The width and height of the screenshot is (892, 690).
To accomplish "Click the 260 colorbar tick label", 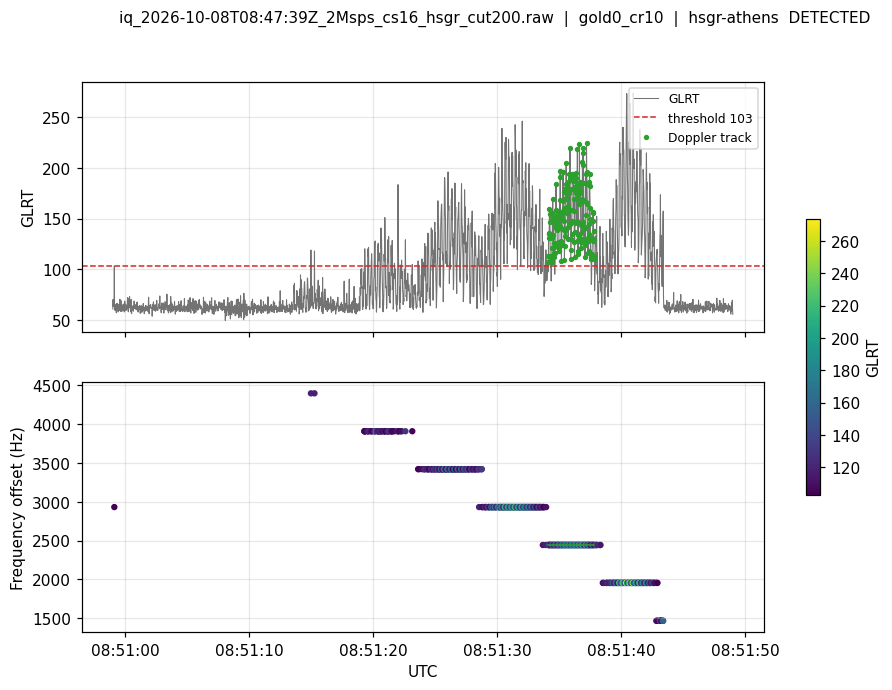I will 845,242.
